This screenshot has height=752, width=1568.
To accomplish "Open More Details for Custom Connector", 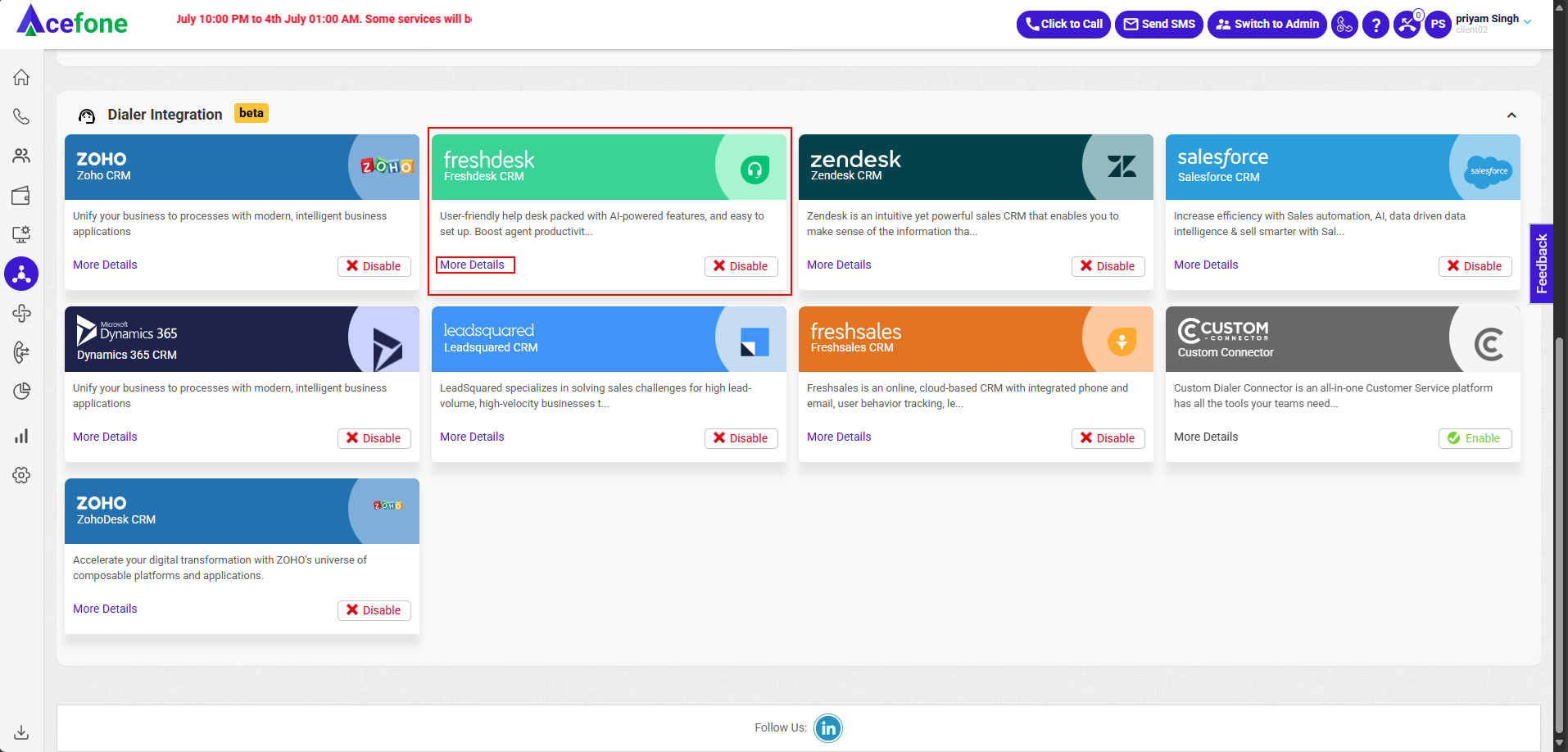I will [x=1206, y=437].
